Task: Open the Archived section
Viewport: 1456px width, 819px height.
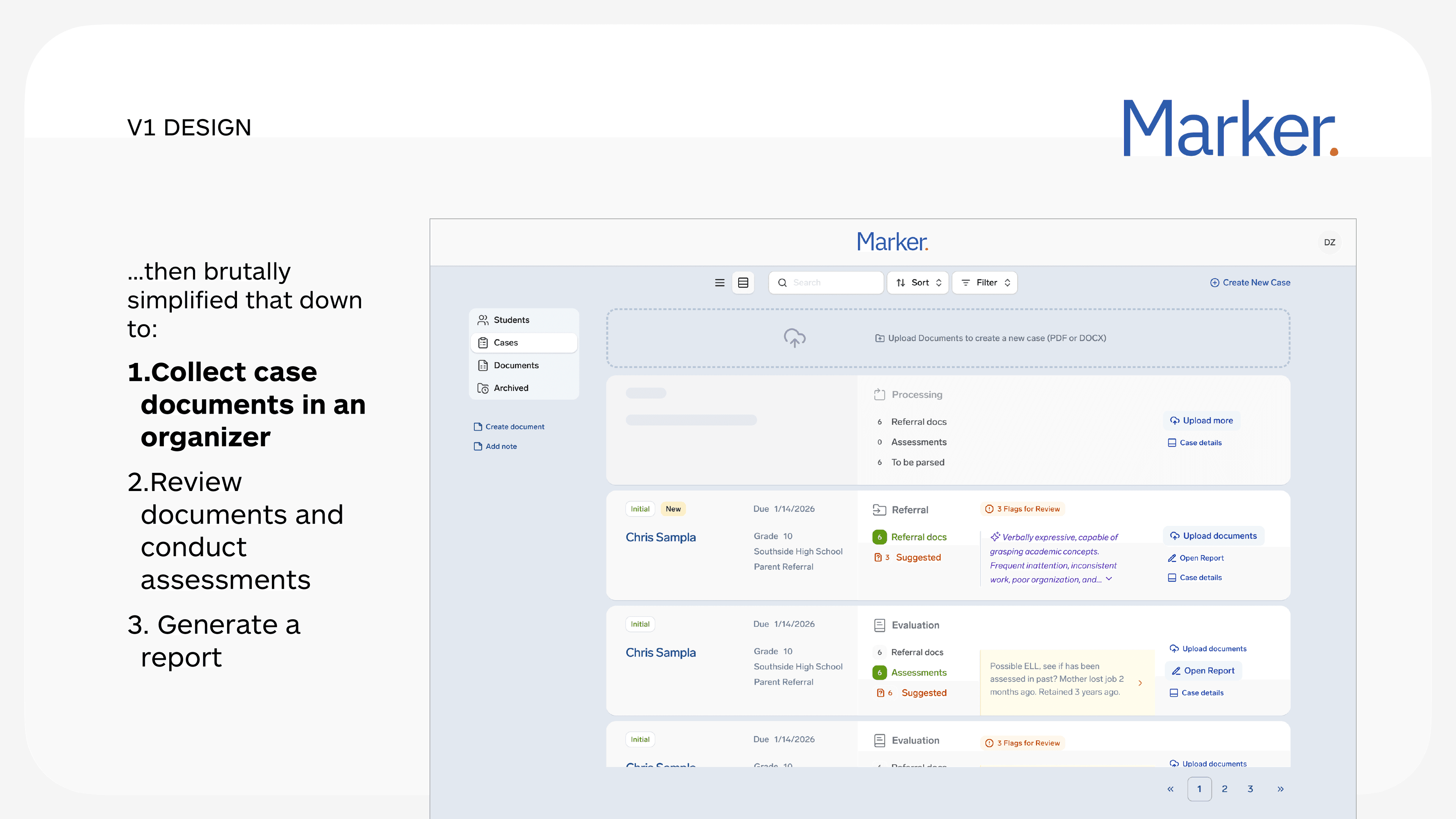Action: tap(510, 388)
